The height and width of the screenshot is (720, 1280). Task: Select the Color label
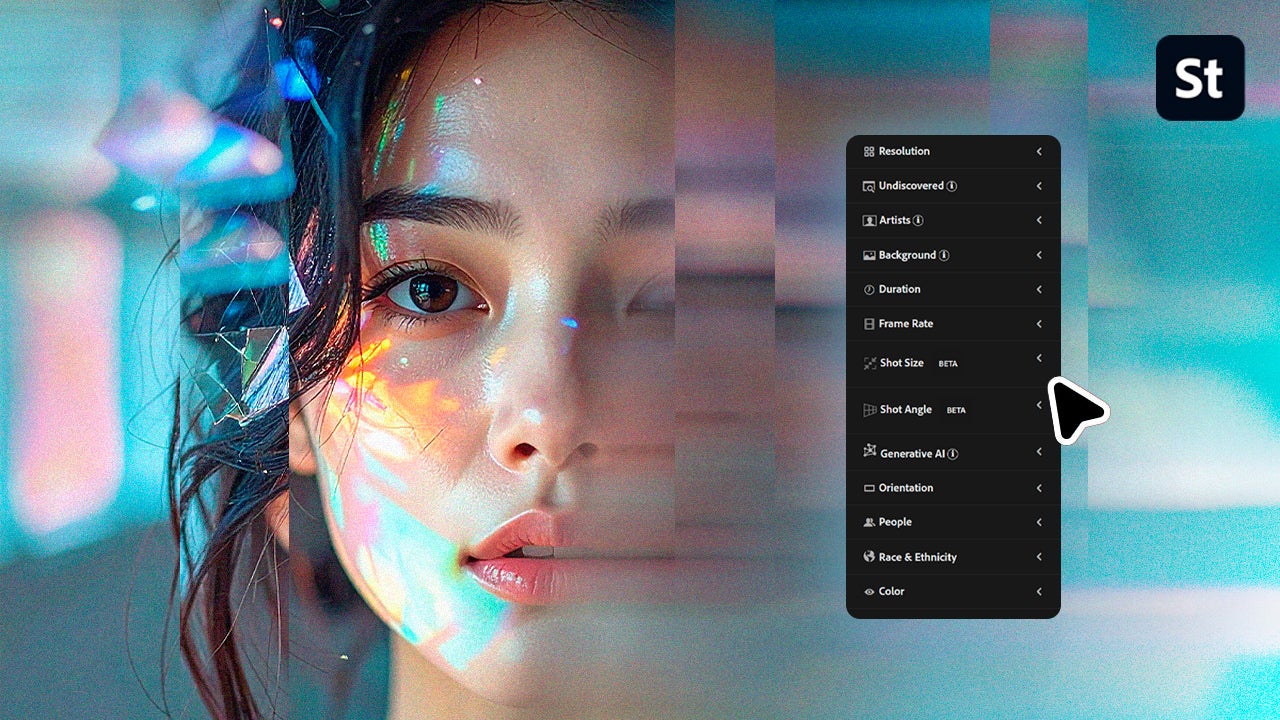(891, 592)
